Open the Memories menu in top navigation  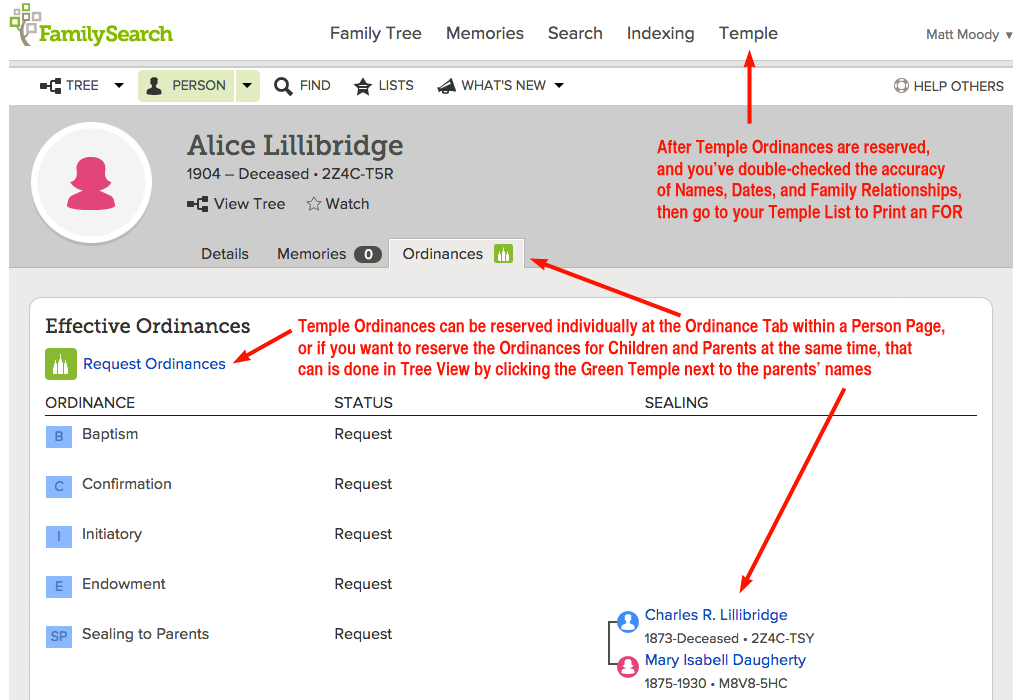tap(485, 33)
